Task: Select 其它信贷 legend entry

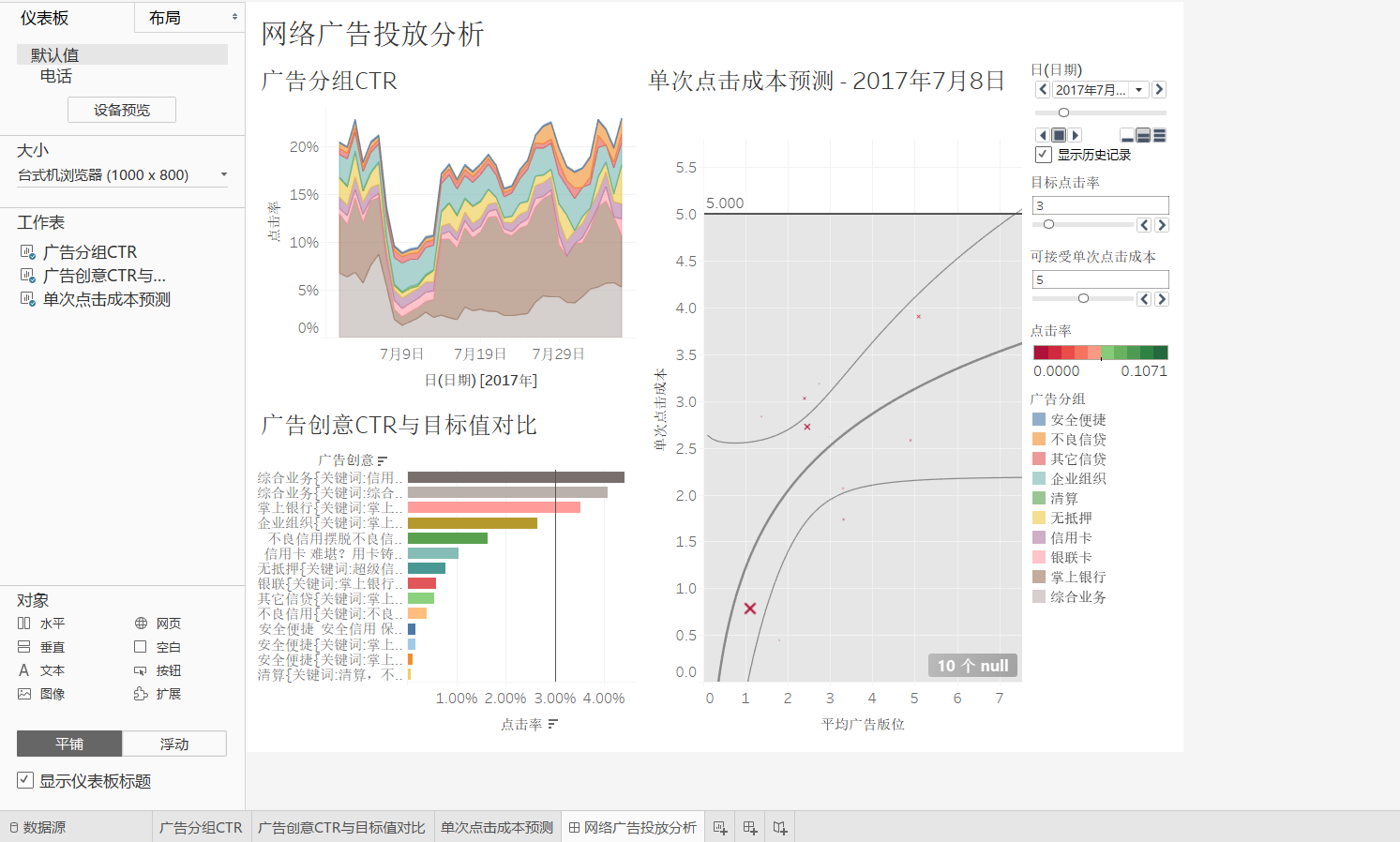Action: pos(1069,459)
